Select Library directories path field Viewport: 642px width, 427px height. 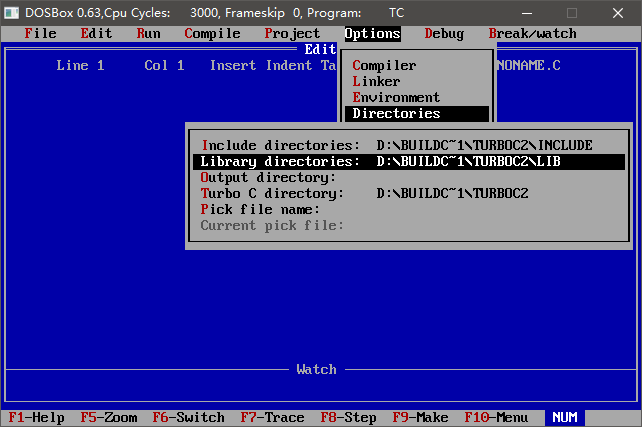tap(484, 162)
